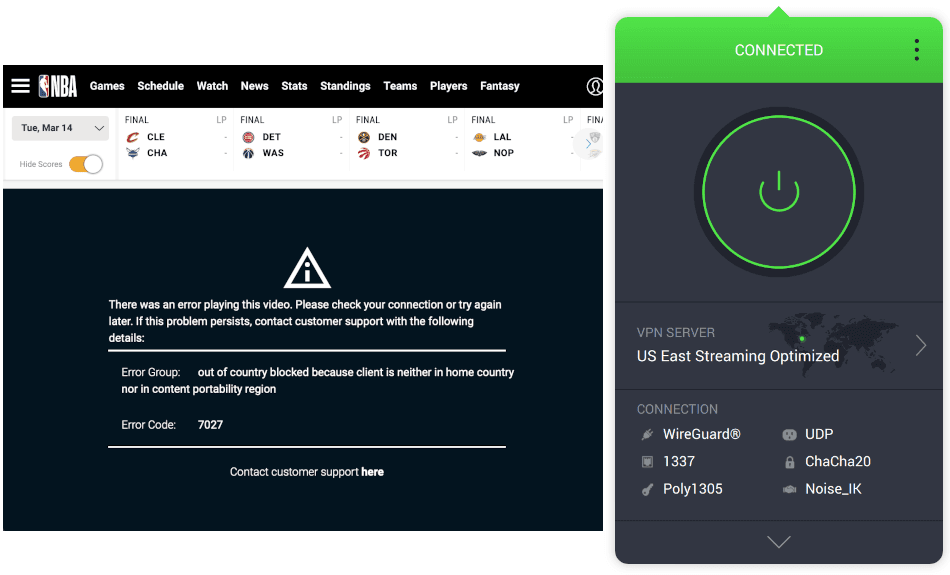Open the user account profile icon
The image size is (950, 575).
(594, 86)
